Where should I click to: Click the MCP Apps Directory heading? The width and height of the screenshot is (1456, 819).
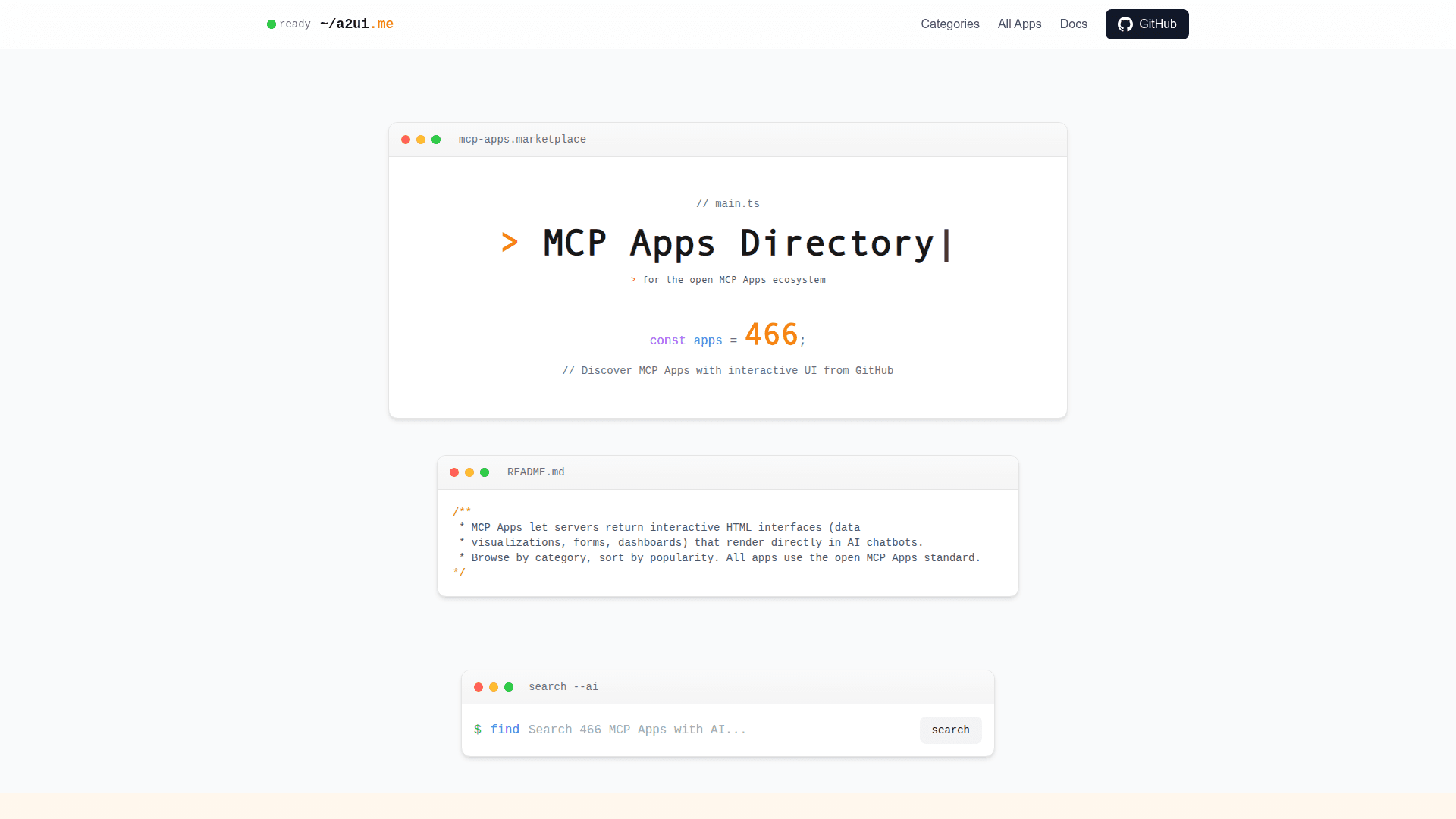(738, 243)
